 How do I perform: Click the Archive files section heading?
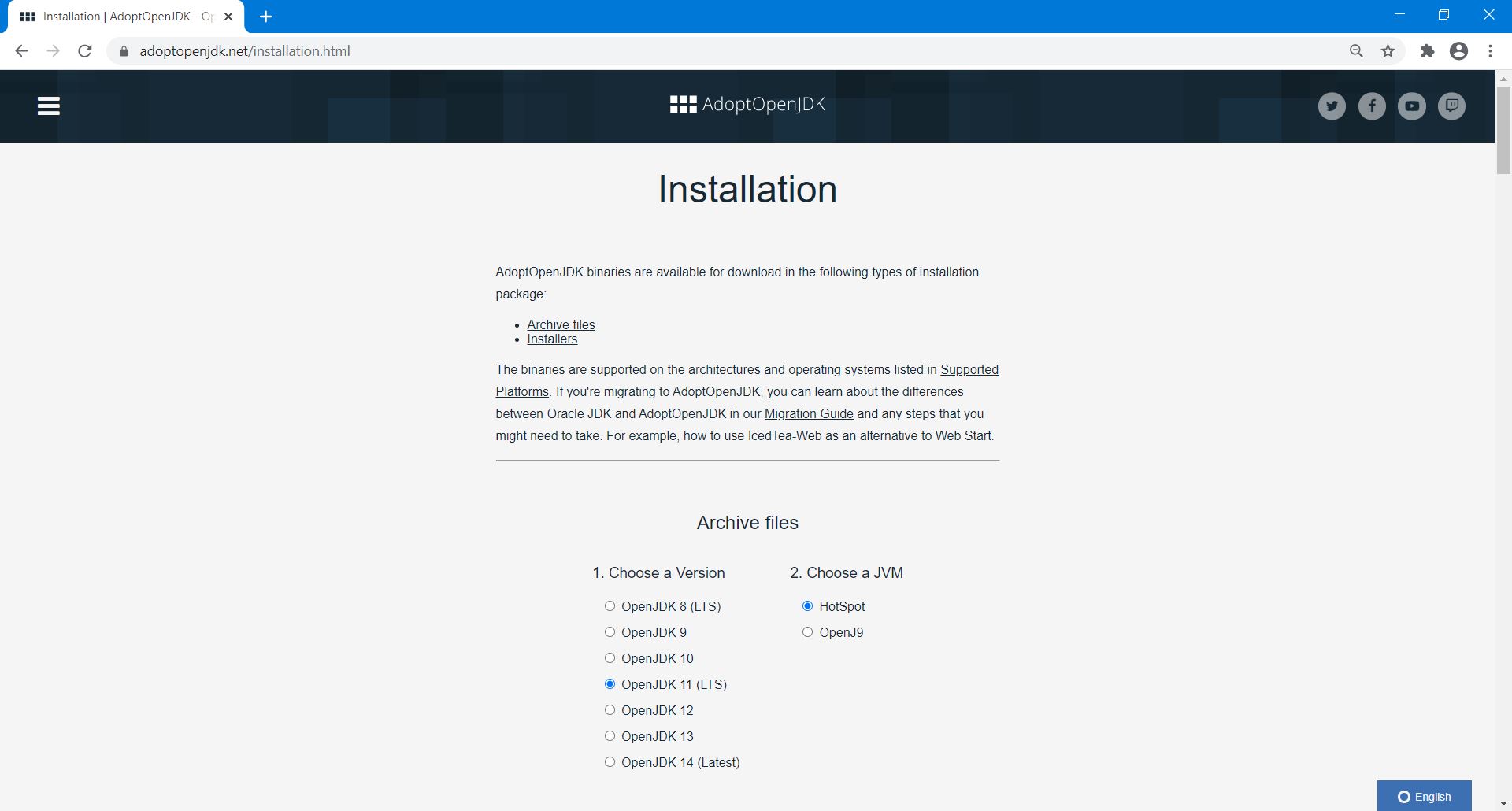click(x=747, y=523)
